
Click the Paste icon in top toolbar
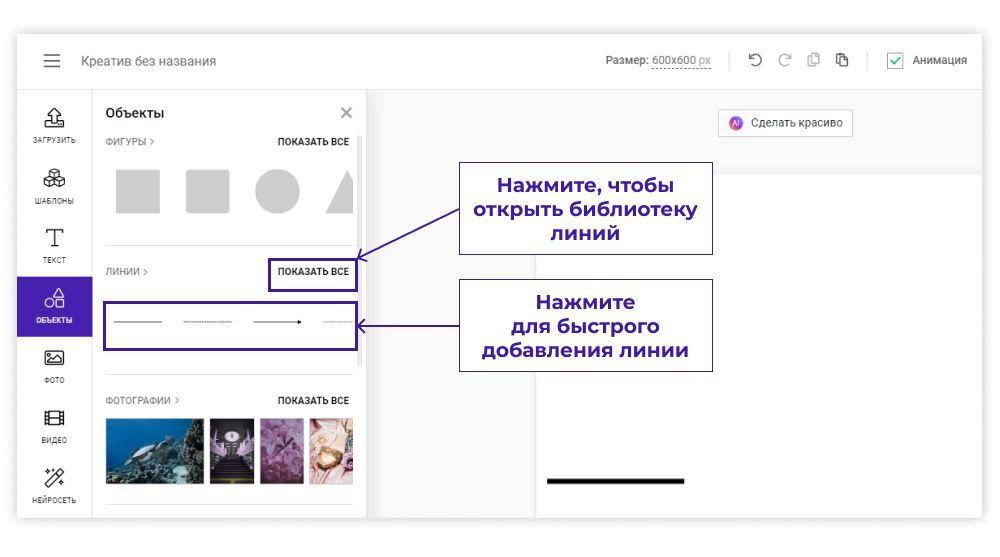(x=842, y=60)
